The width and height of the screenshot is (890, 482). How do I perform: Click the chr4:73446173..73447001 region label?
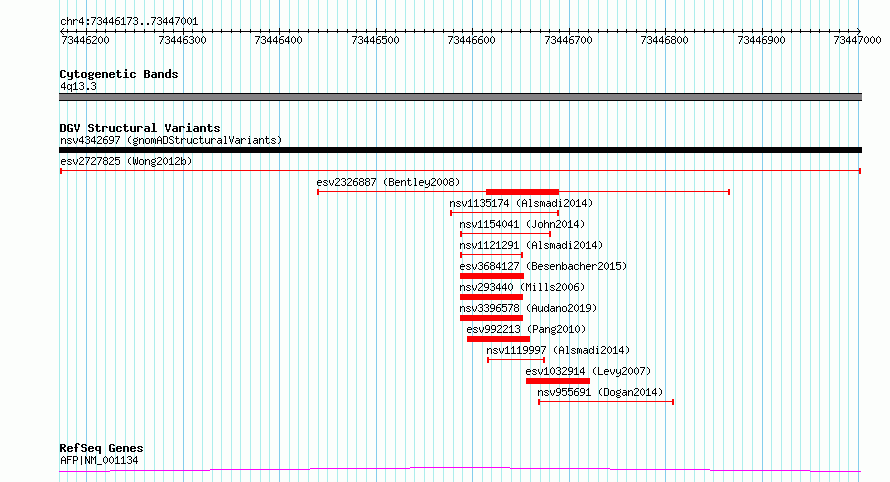pos(129,22)
